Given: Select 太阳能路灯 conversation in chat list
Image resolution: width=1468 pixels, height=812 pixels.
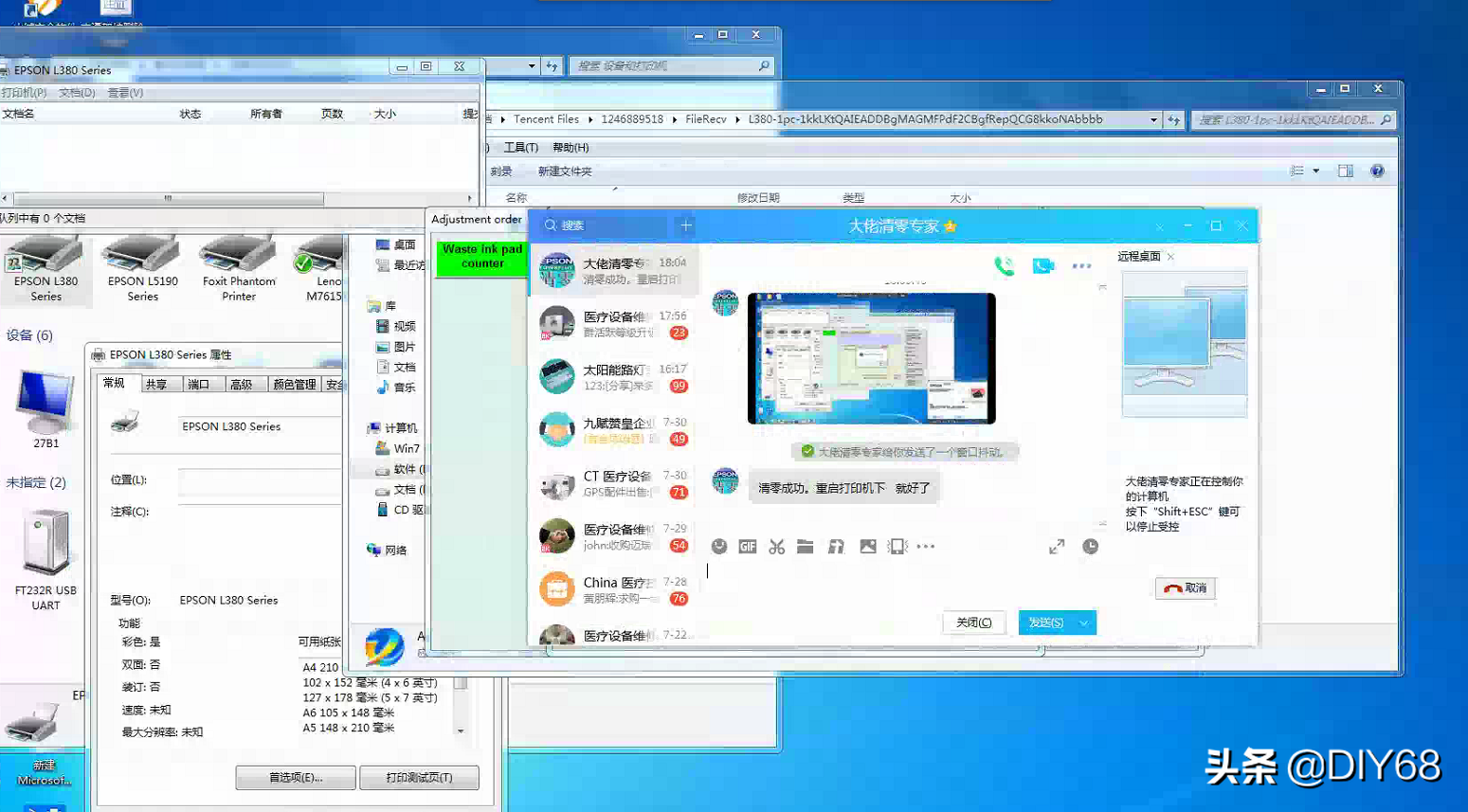Looking at the screenshot, I should click(614, 377).
